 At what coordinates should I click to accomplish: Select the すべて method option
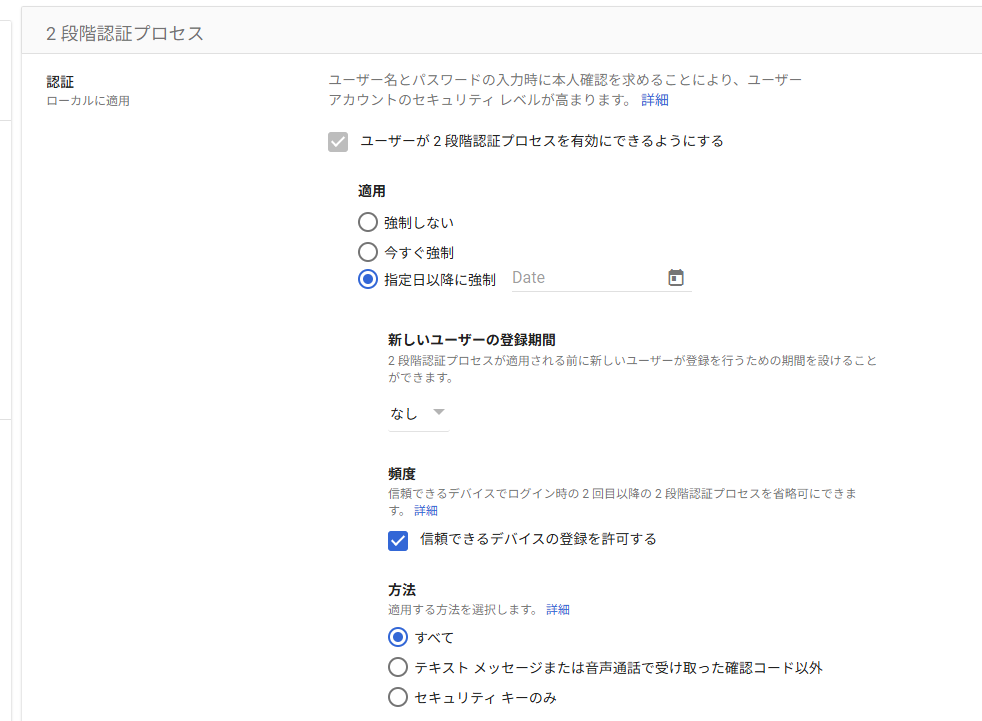(398, 637)
